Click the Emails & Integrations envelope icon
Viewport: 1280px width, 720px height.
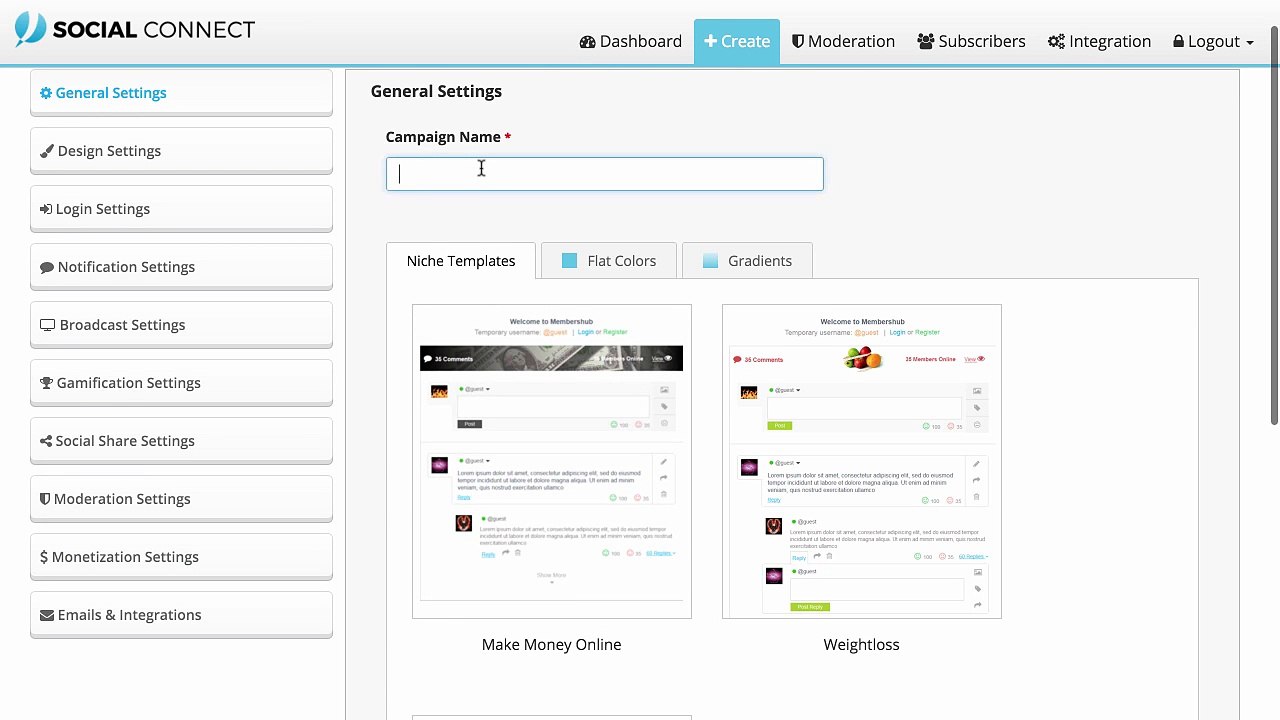47,615
